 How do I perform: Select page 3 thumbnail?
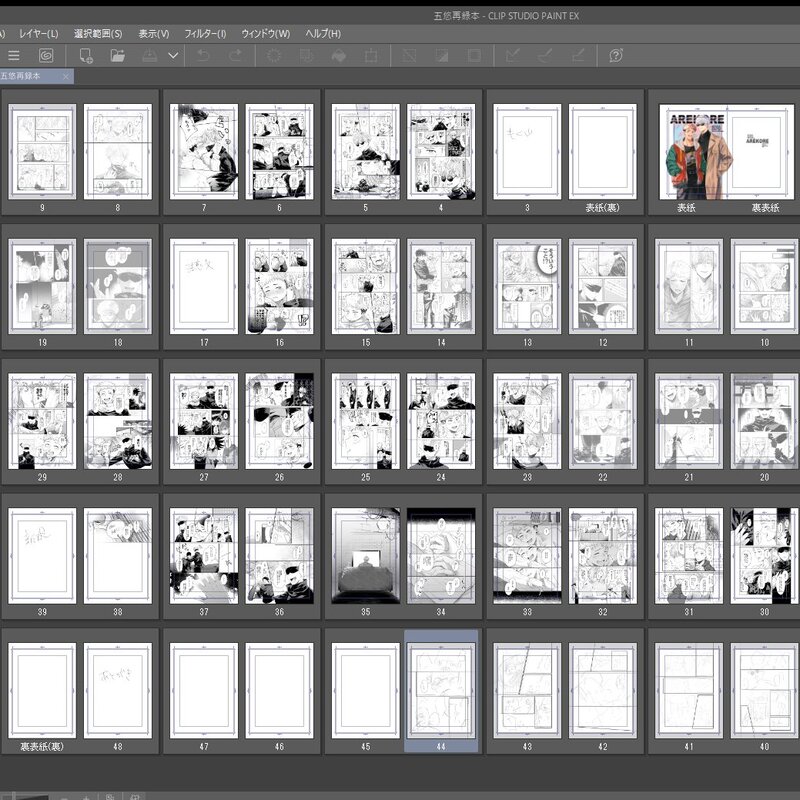527,152
